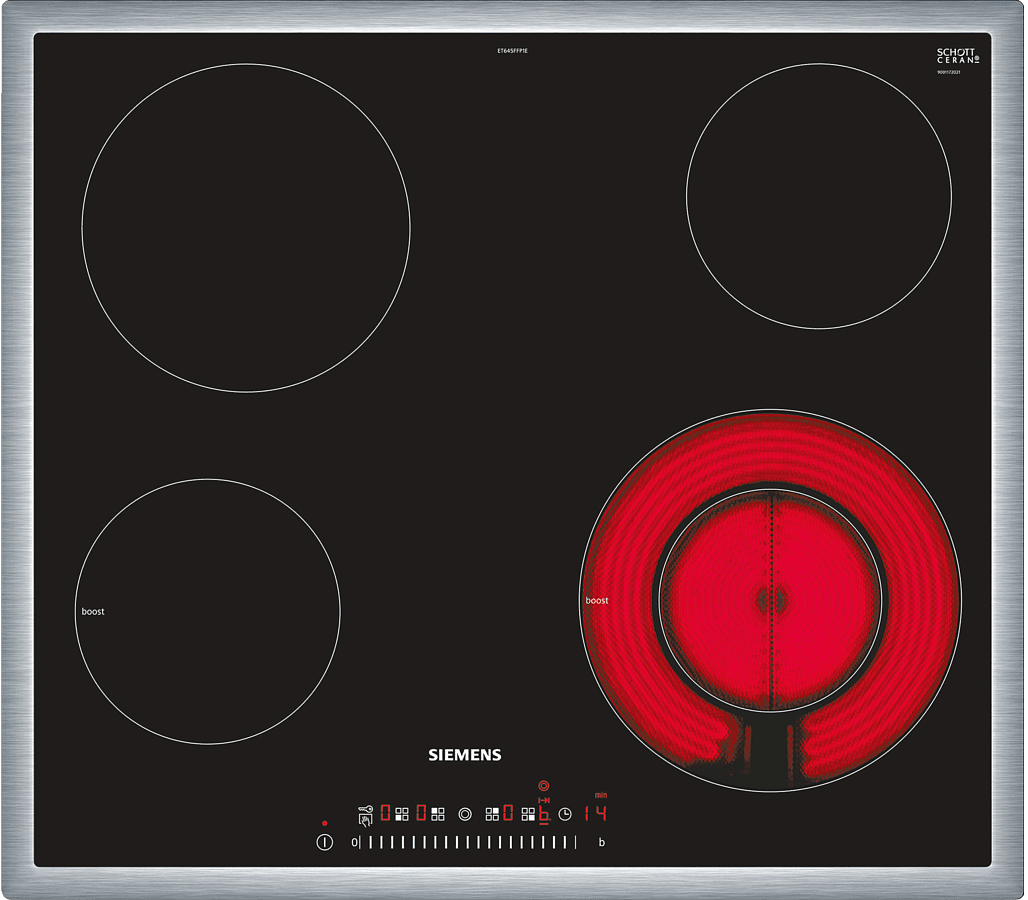Select the rear-right cooking zone selector icon

[x=492, y=814]
